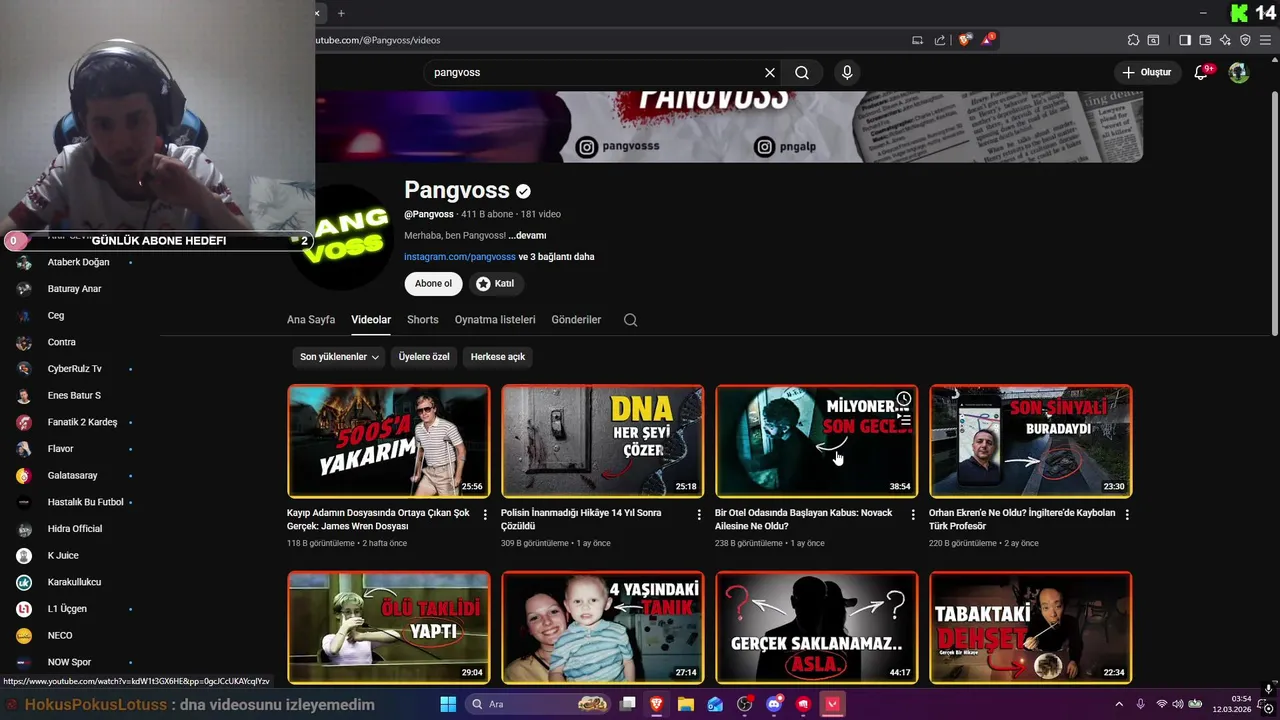Add Milyoner Son Gece video to Watch Later
Screen dimensions: 1280x720
[x=903, y=399]
